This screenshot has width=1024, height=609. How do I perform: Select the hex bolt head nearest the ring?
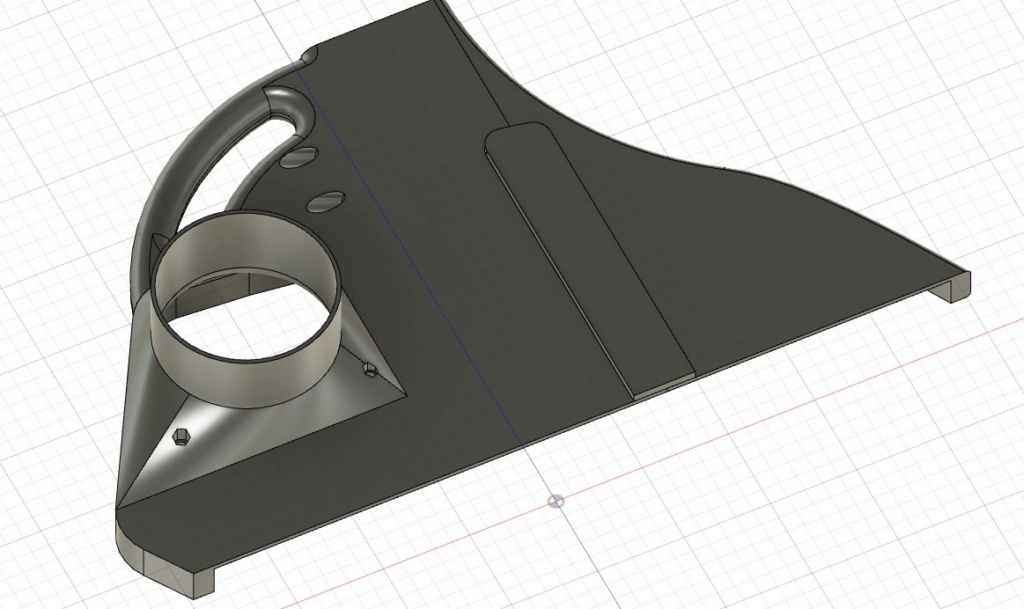pyautogui.click(x=370, y=370)
